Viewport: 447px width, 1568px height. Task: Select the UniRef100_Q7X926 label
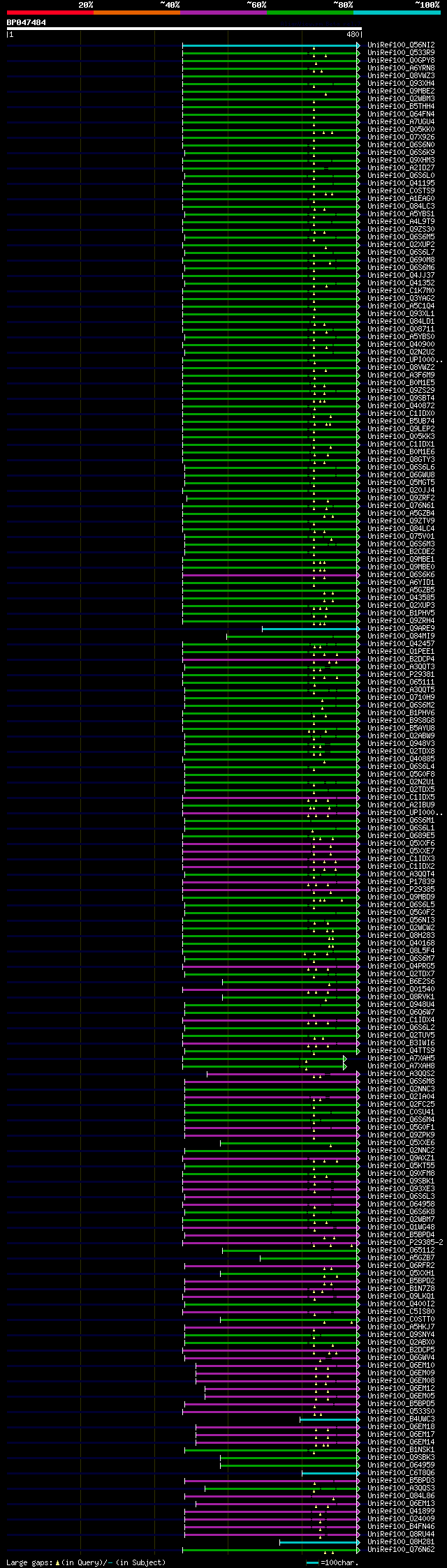401,137
